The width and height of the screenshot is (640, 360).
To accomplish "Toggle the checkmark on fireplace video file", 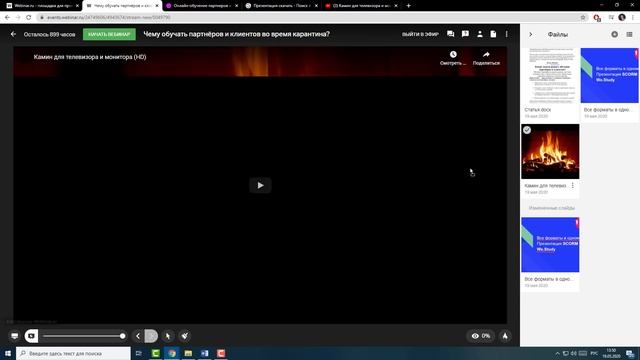I will pyautogui.click(x=527, y=130).
